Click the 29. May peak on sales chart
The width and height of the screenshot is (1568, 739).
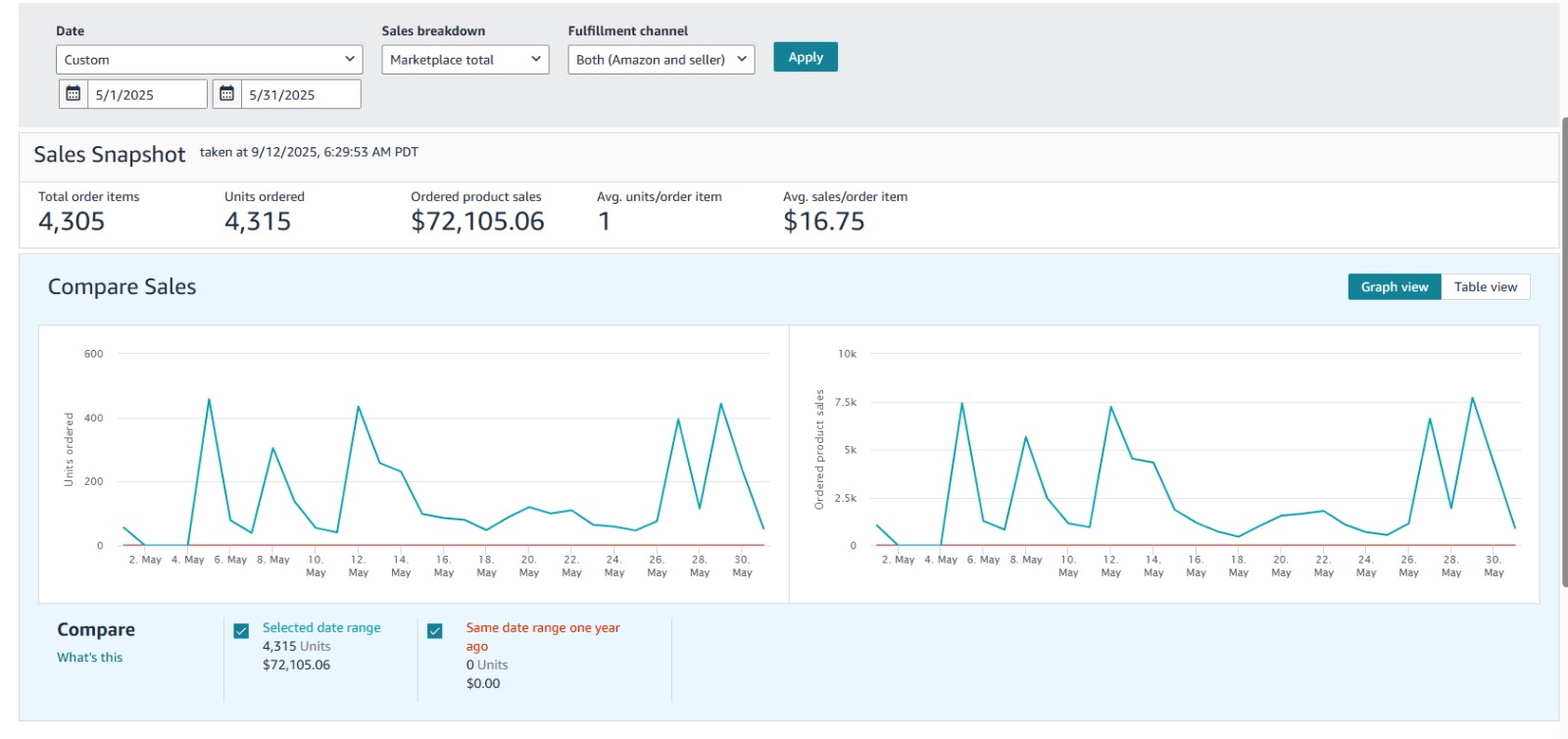click(x=1472, y=398)
